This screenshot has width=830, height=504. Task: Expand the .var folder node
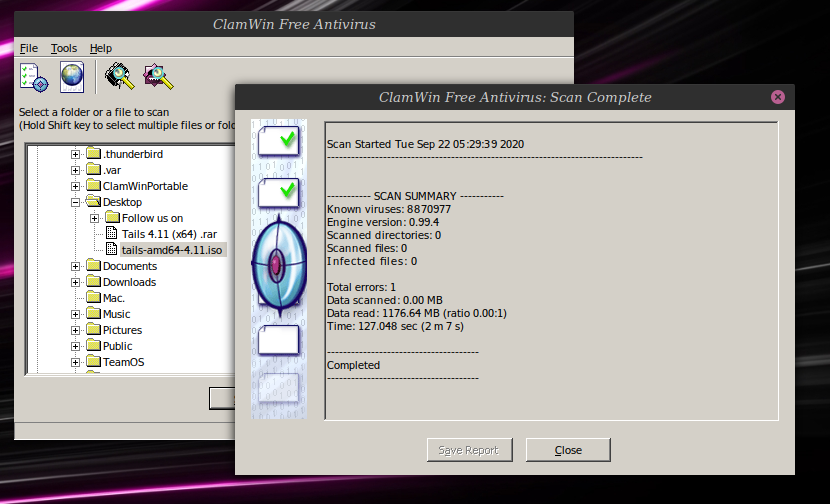coord(75,170)
